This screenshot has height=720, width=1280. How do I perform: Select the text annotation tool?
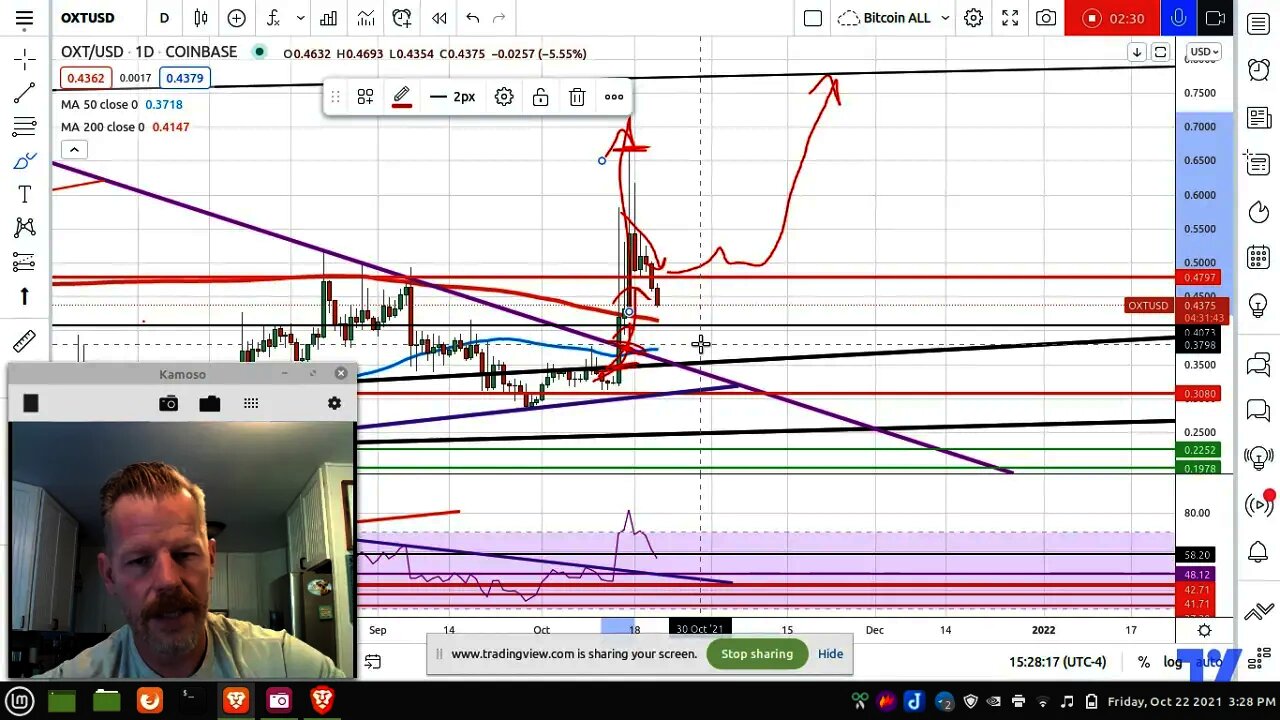point(25,194)
